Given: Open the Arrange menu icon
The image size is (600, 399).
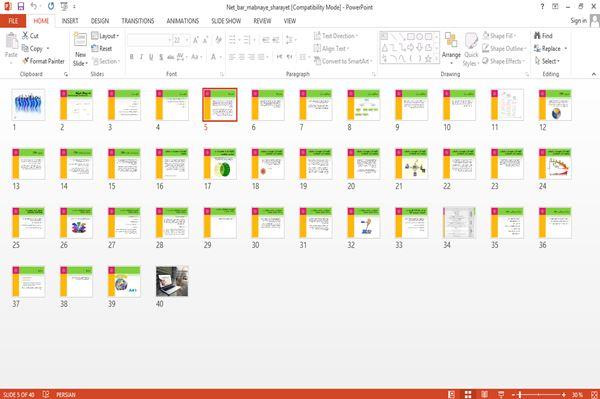Looking at the screenshot, I should pos(451,40).
